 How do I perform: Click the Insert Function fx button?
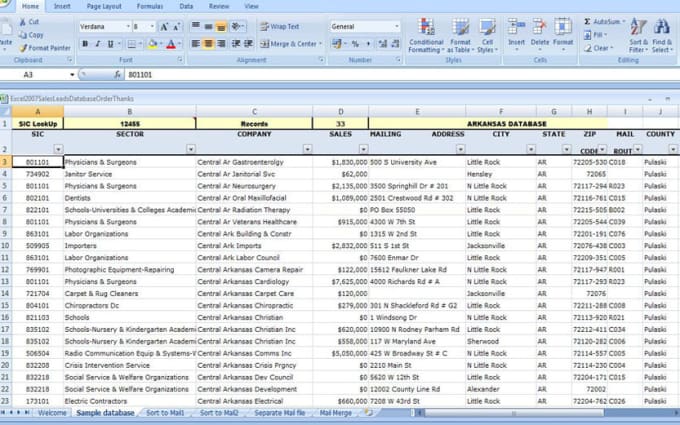point(117,75)
